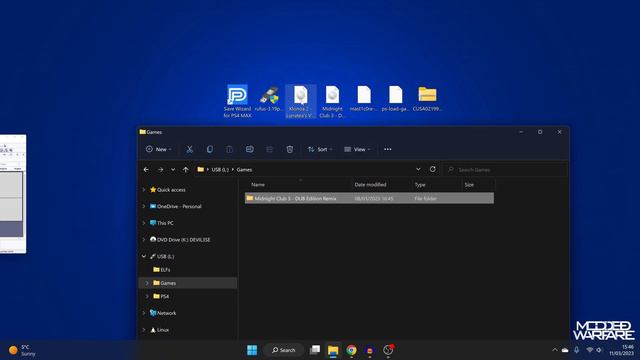Open address bar history dropdown chevron

point(418,169)
